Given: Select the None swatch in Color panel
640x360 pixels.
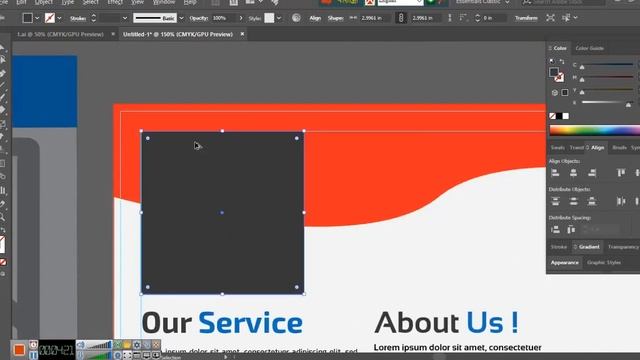Looking at the screenshot, I should click(x=552, y=116).
